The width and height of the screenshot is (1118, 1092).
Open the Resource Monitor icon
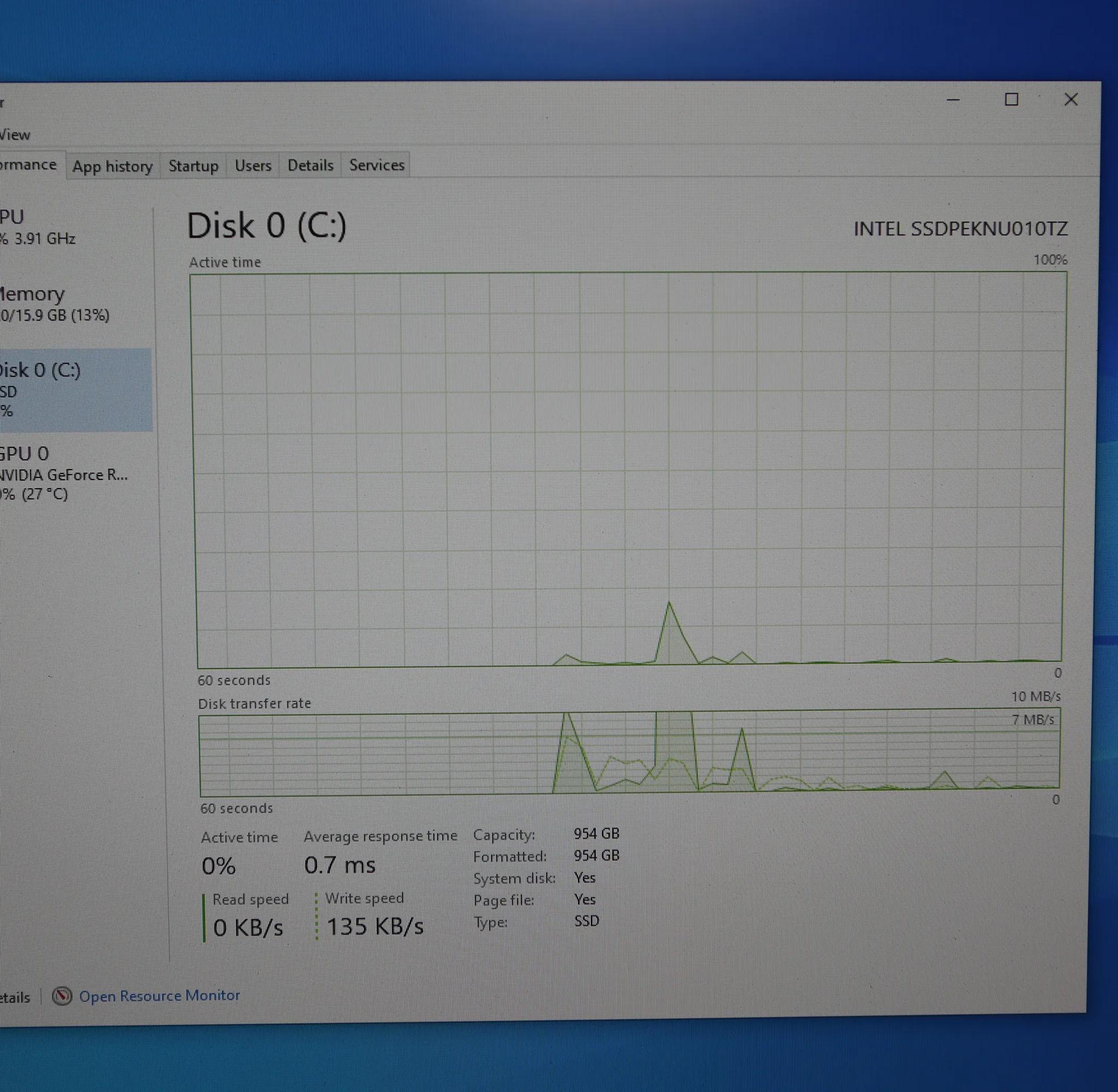coord(62,996)
